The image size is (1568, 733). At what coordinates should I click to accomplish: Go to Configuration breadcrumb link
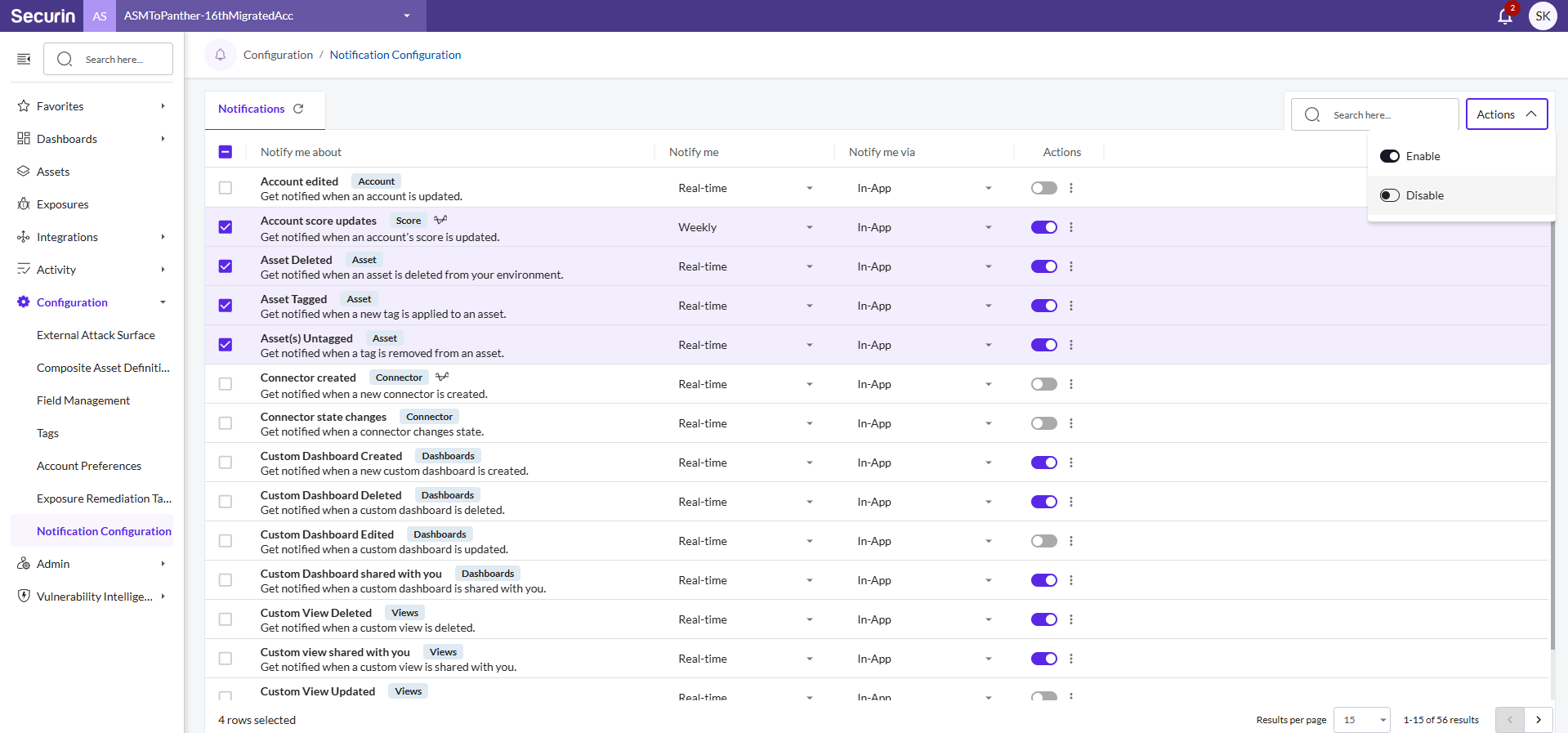(x=278, y=55)
